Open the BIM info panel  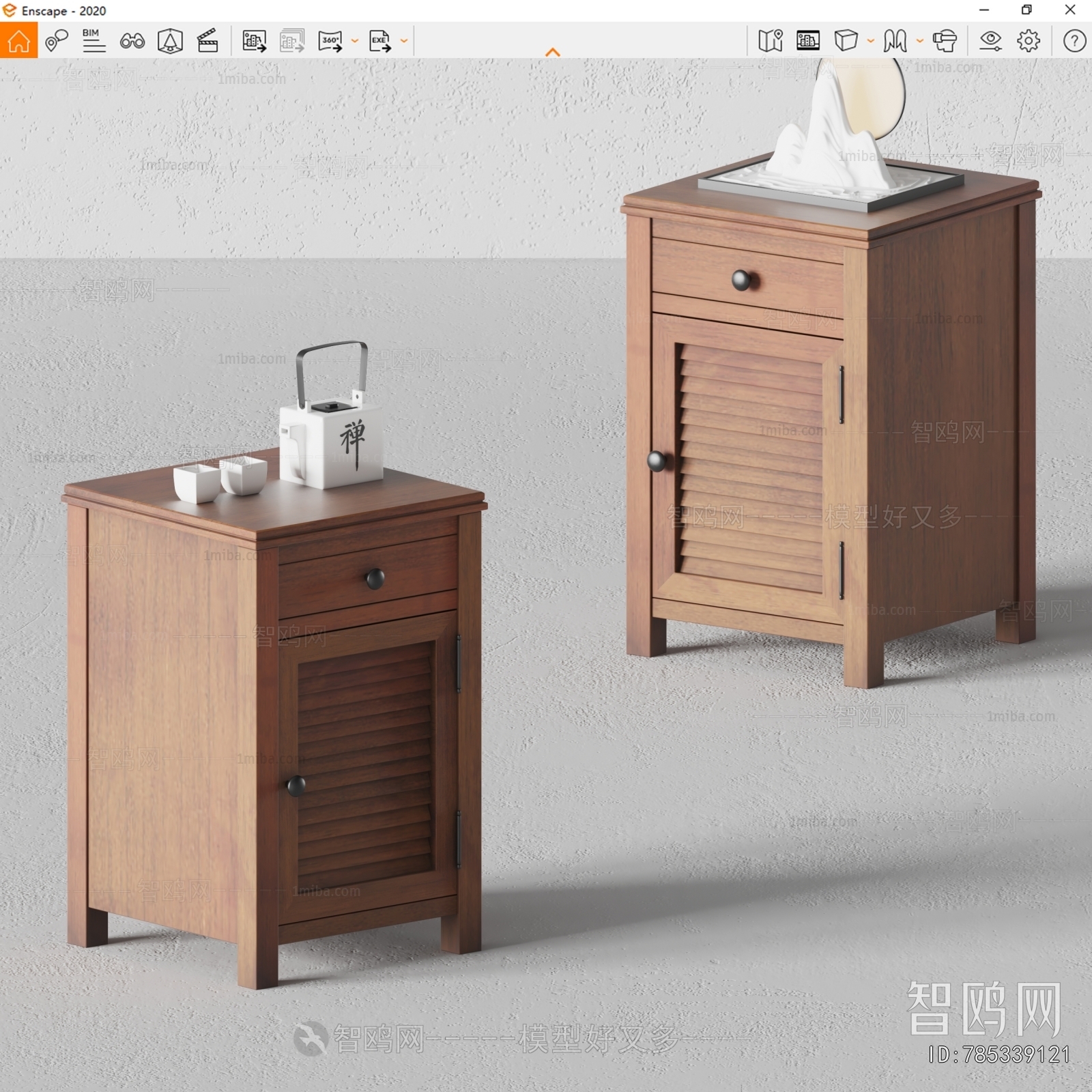coord(94,41)
